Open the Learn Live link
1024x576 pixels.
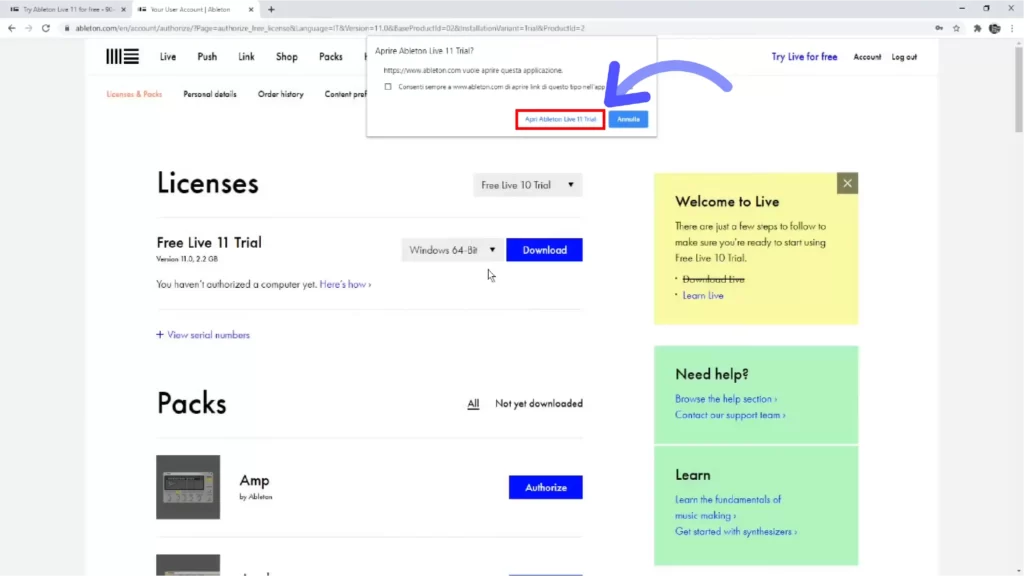(x=703, y=295)
